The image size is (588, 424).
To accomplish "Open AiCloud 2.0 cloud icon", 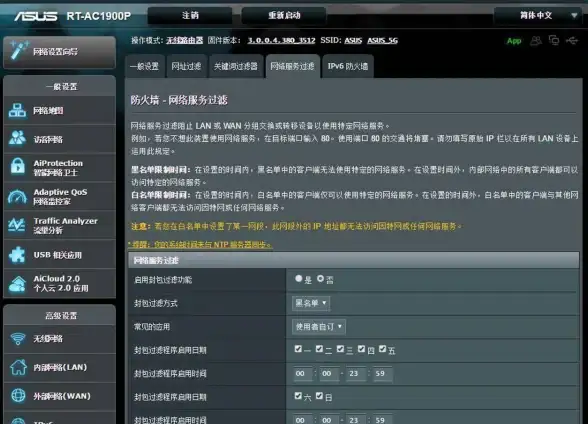I will [x=17, y=284].
